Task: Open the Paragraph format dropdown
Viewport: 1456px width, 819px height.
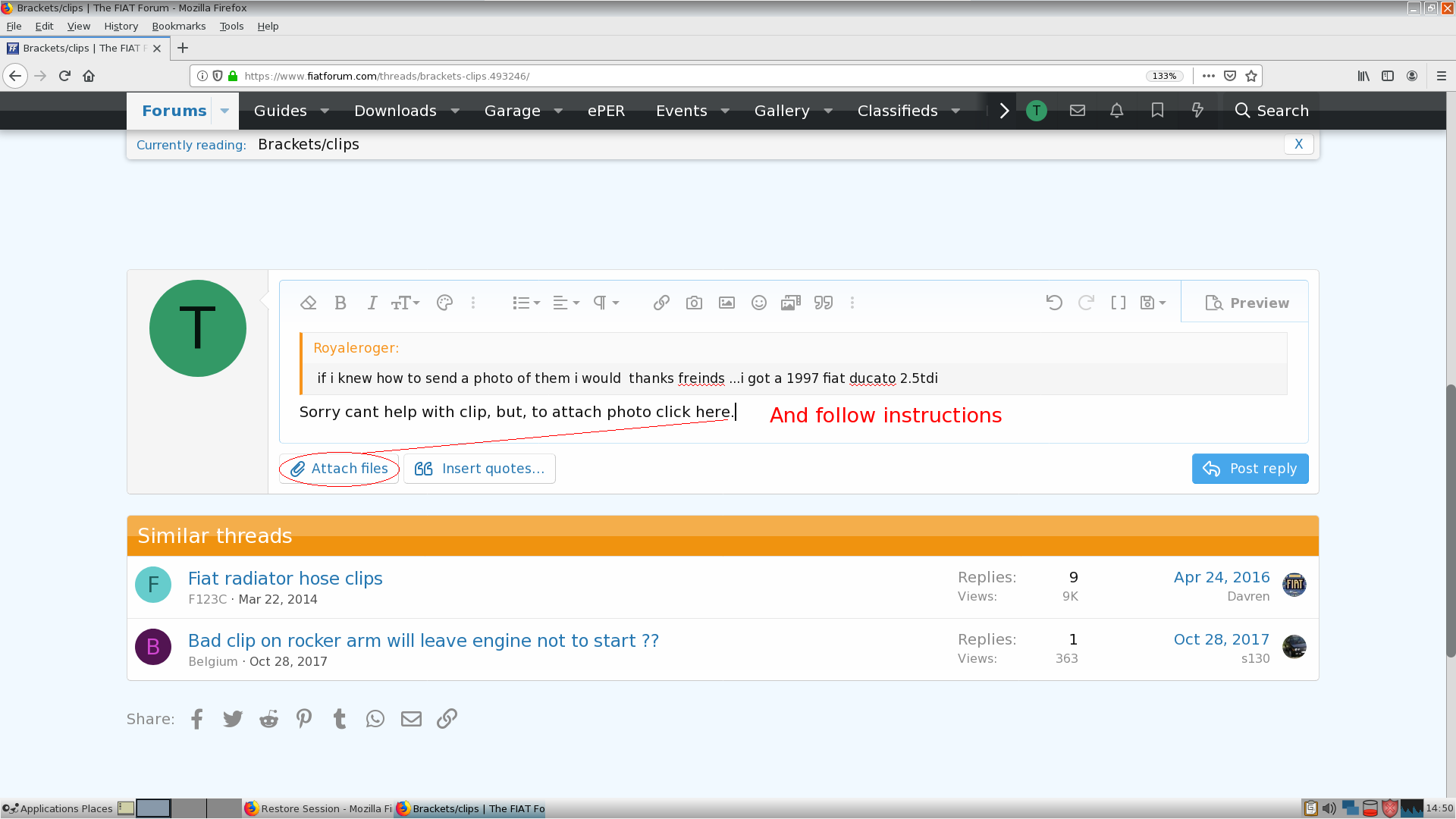Action: [606, 303]
